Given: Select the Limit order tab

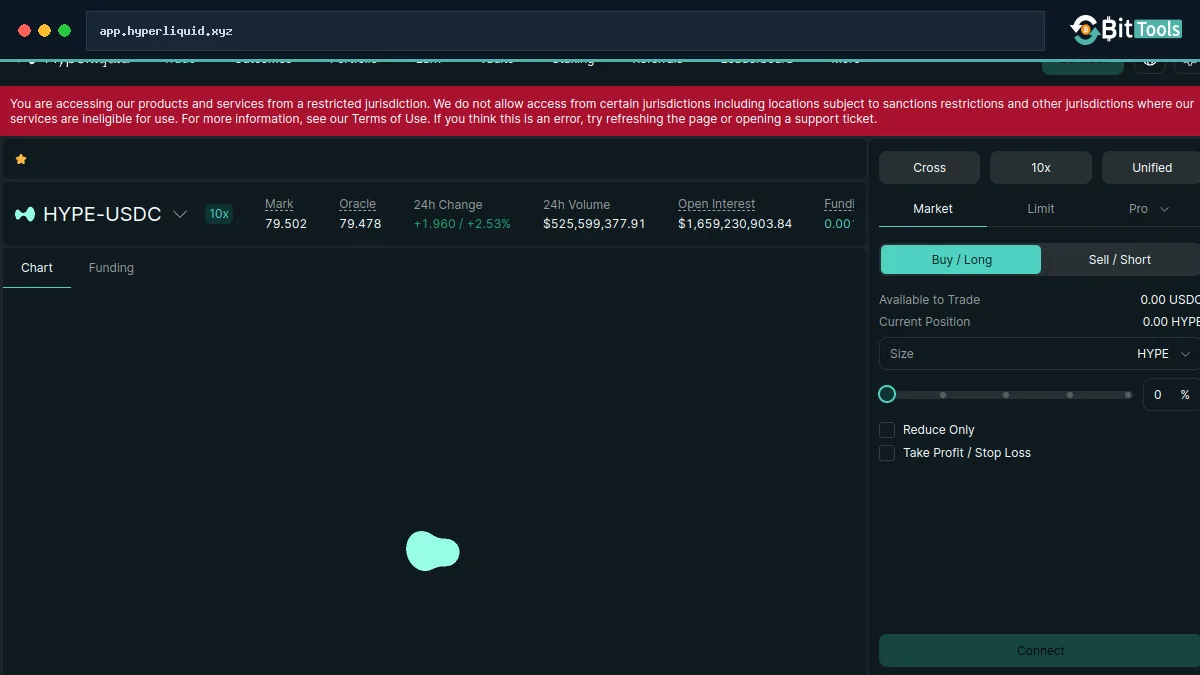Looking at the screenshot, I should pyautogui.click(x=1041, y=209).
